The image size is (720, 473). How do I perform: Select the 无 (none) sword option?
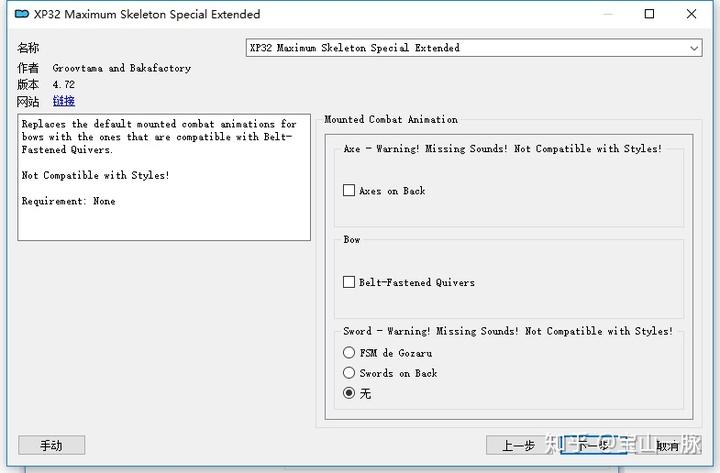coord(349,393)
